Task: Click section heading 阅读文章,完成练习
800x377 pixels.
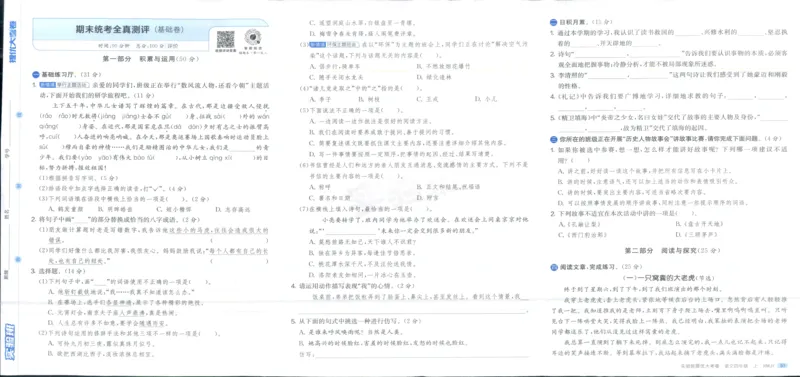Action: click(x=587, y=266)
